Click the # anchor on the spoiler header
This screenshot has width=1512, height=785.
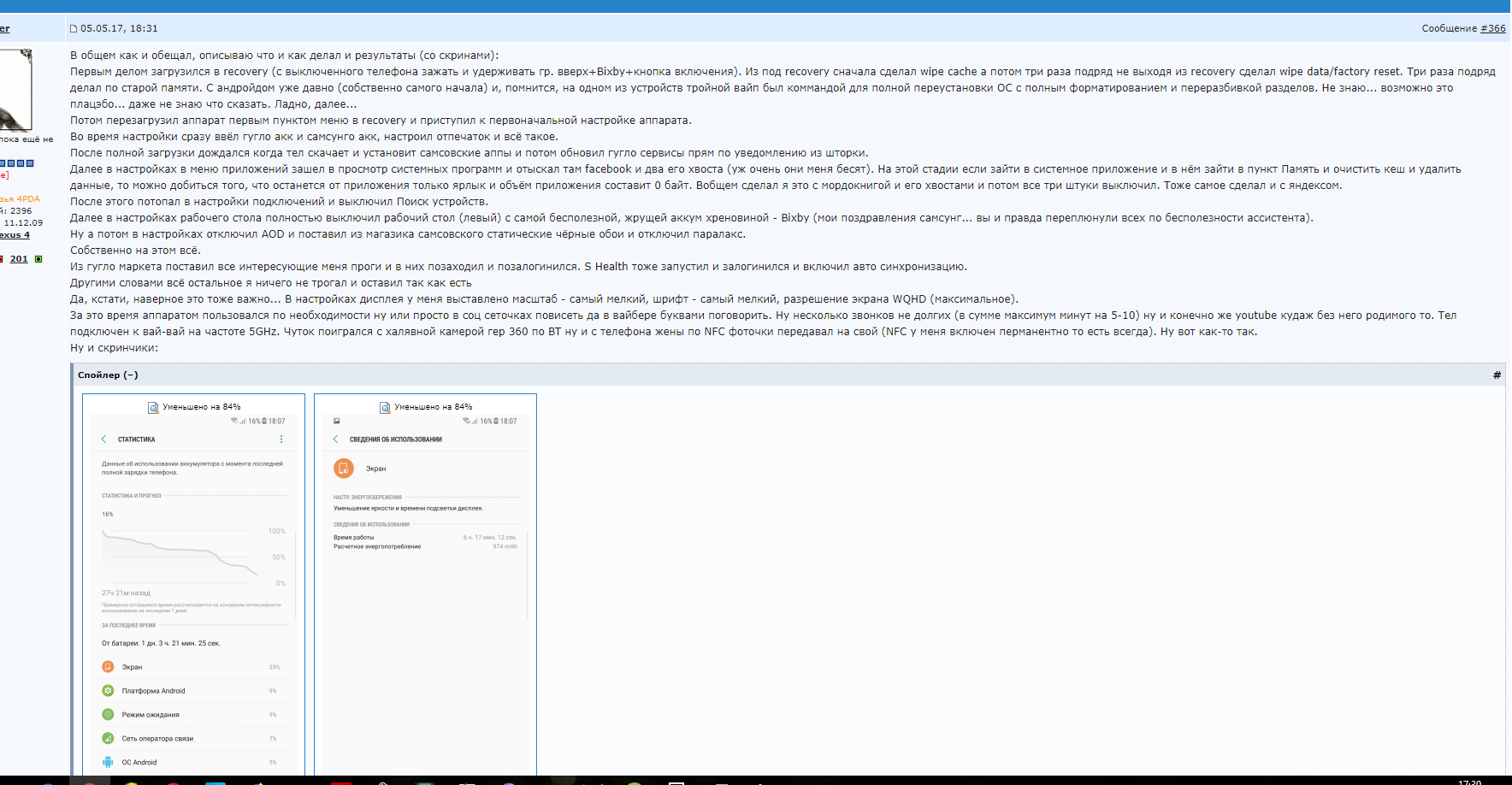click(x=1497, y=375)
